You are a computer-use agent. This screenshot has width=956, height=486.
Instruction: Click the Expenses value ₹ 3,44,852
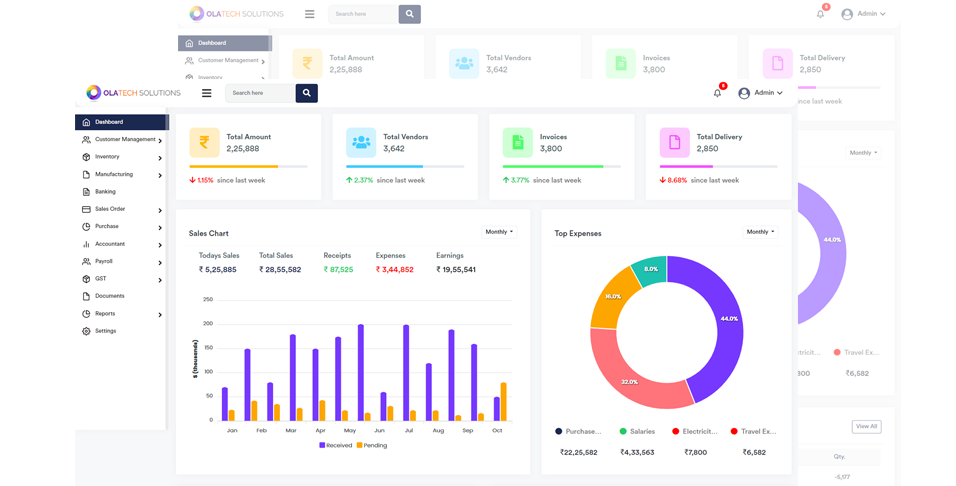[x=394, y=270]
